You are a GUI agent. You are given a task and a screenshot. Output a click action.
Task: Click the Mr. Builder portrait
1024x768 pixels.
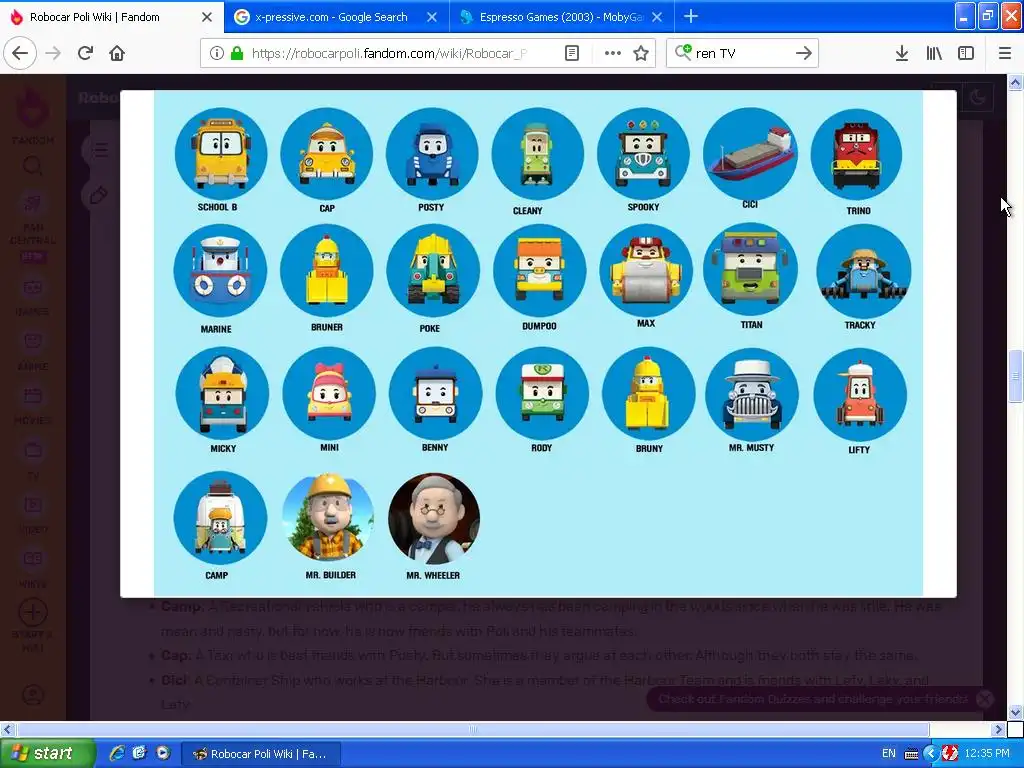[328, 518]
